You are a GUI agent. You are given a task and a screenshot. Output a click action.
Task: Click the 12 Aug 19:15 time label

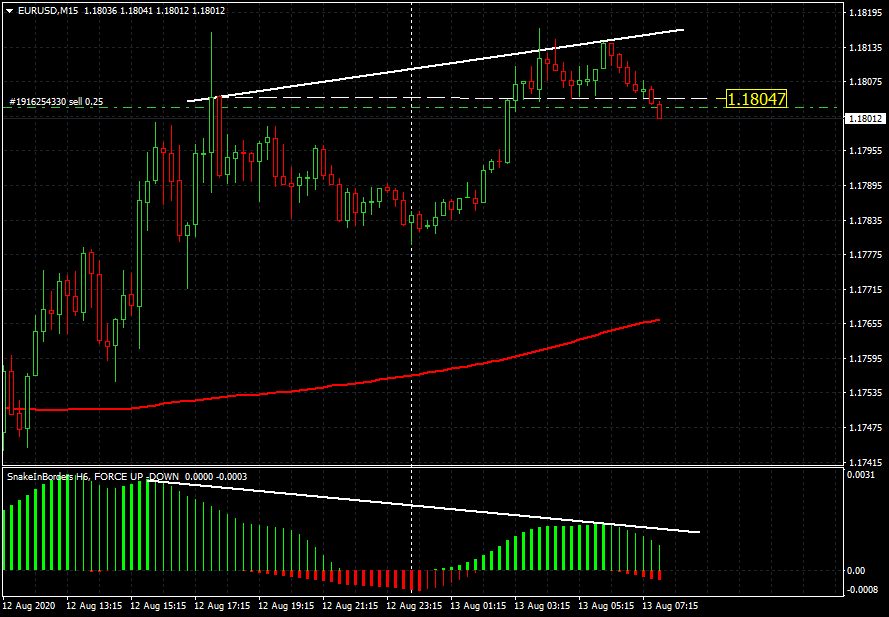click(286, 606)
